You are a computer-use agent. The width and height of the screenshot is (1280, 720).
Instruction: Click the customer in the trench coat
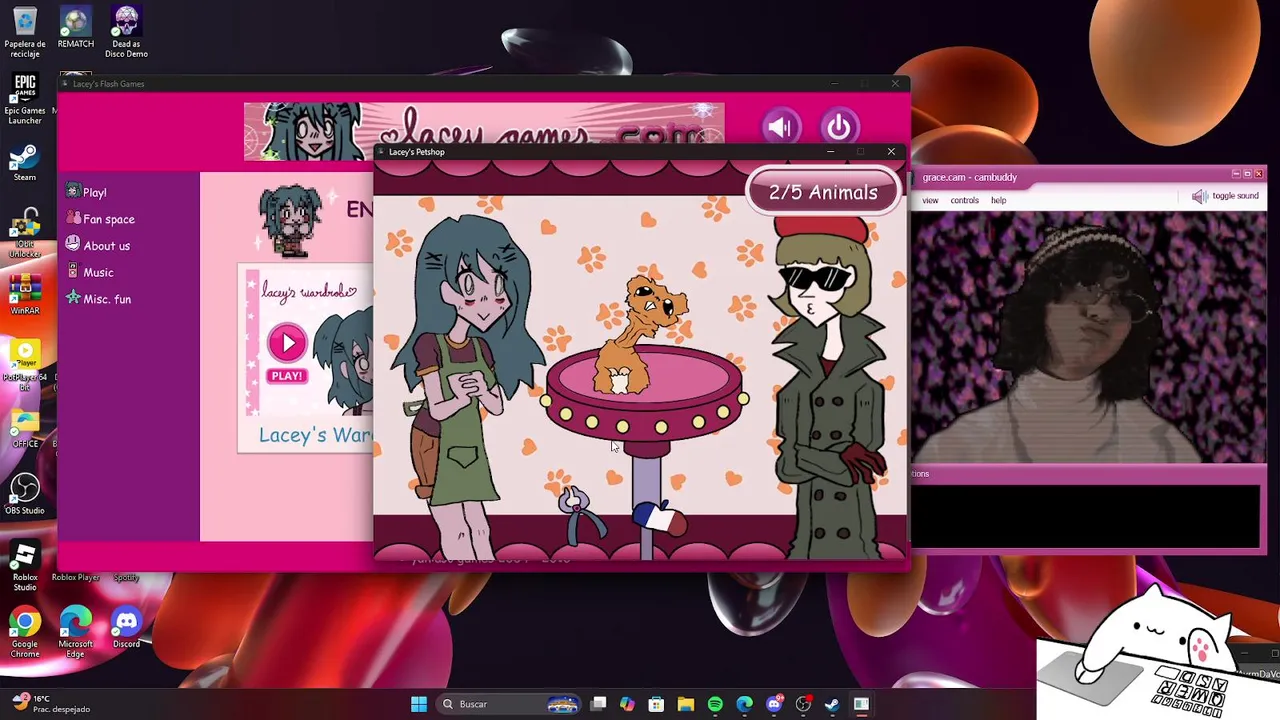point(828,390)
